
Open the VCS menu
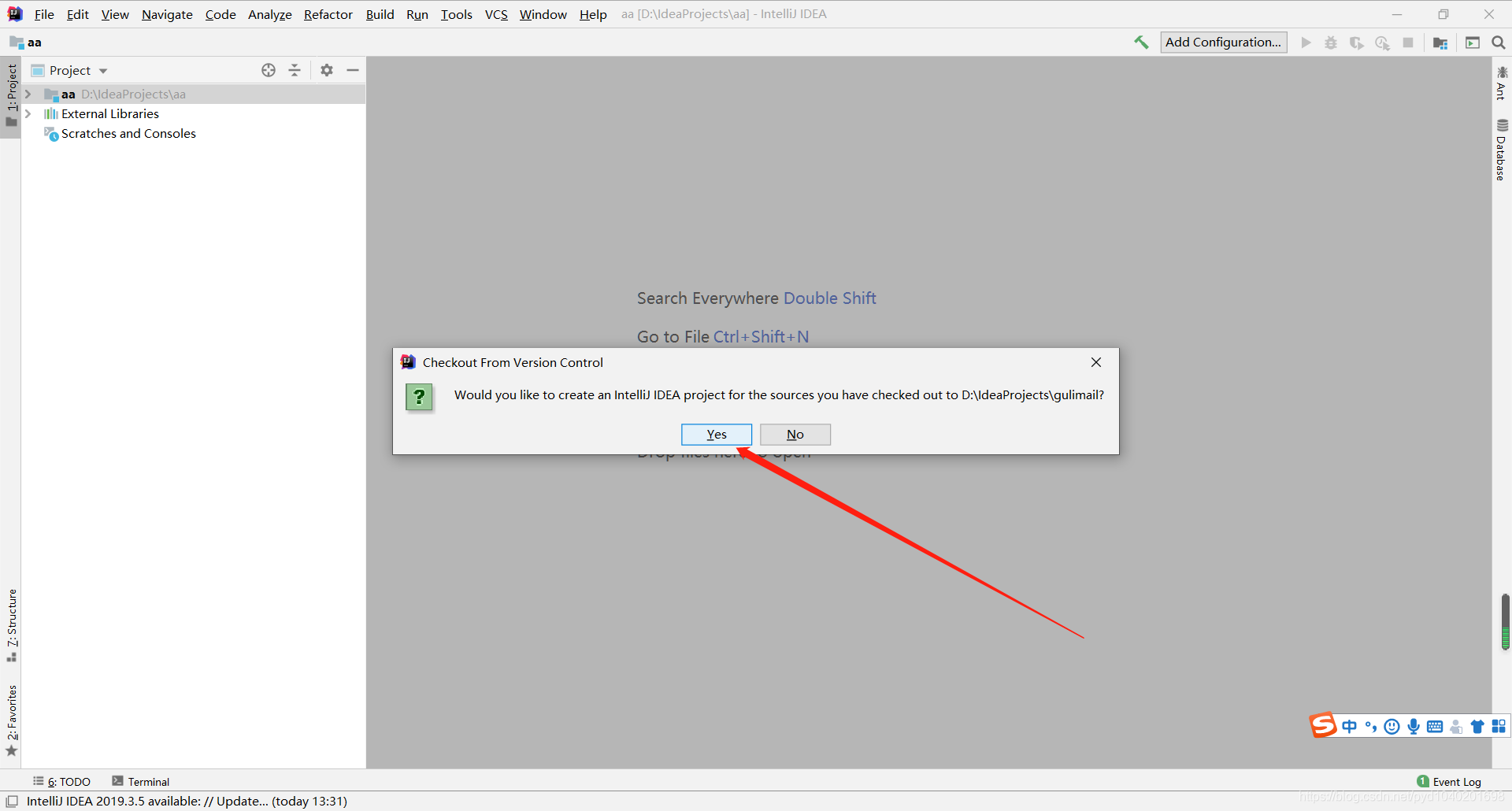point(496,14)
